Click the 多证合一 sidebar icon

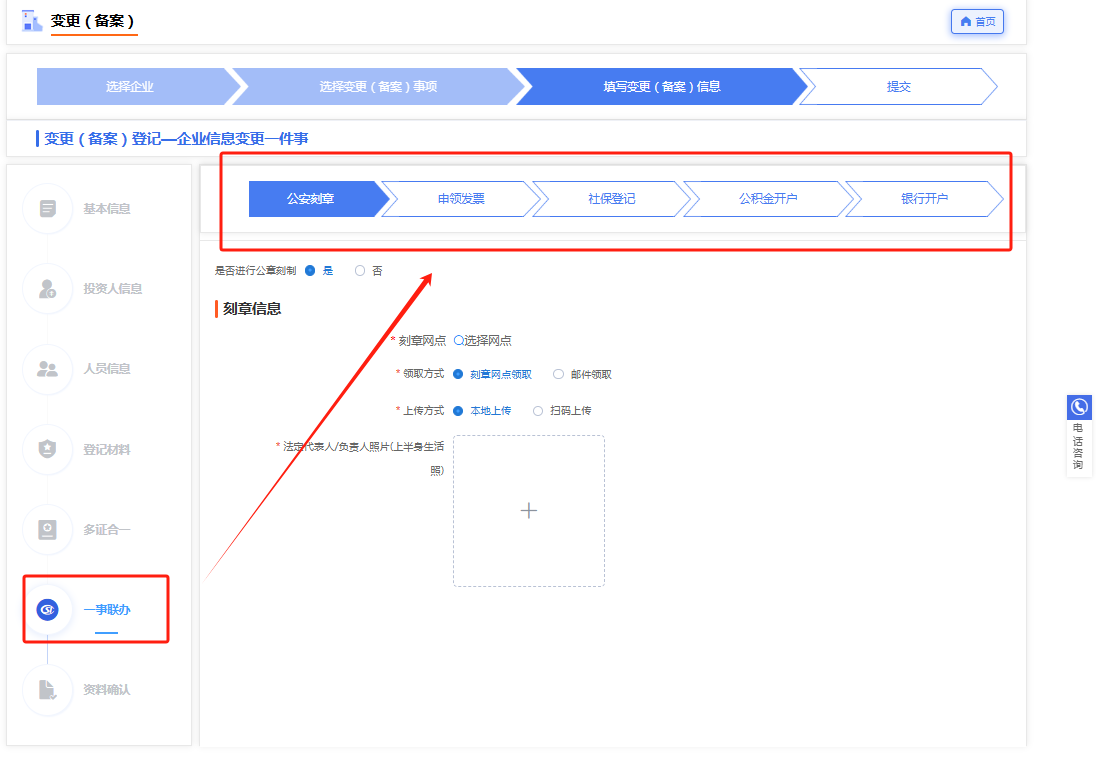point(48,529)
